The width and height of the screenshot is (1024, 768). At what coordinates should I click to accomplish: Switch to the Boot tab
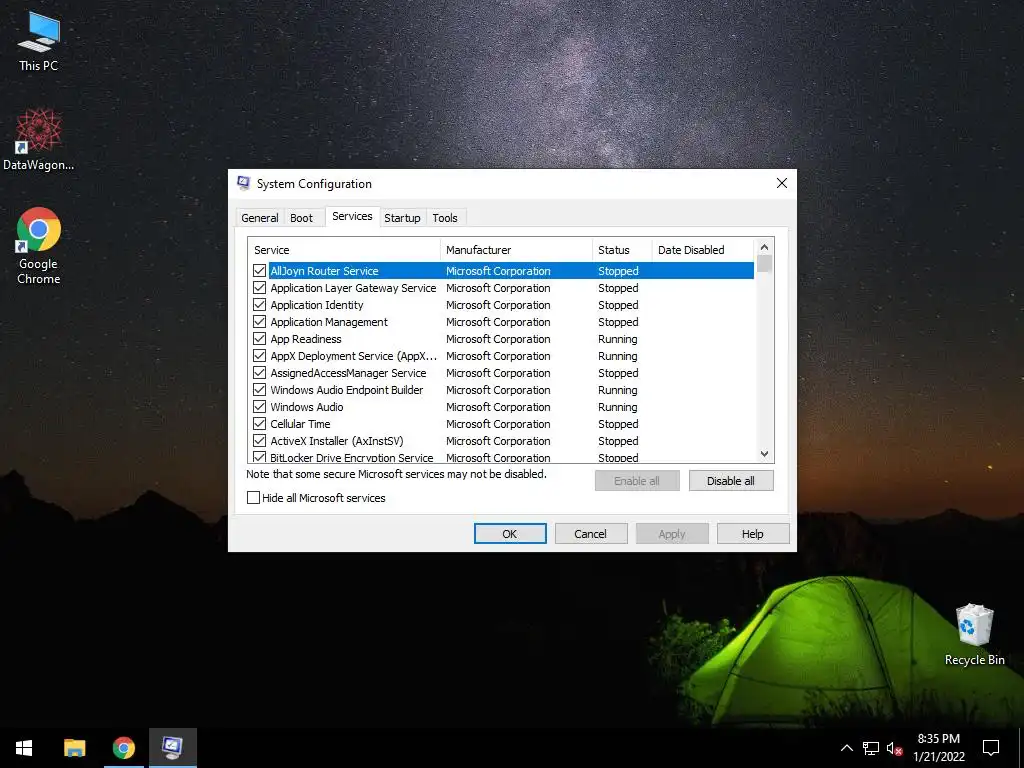pyautogui.click(x=301, y=218)
